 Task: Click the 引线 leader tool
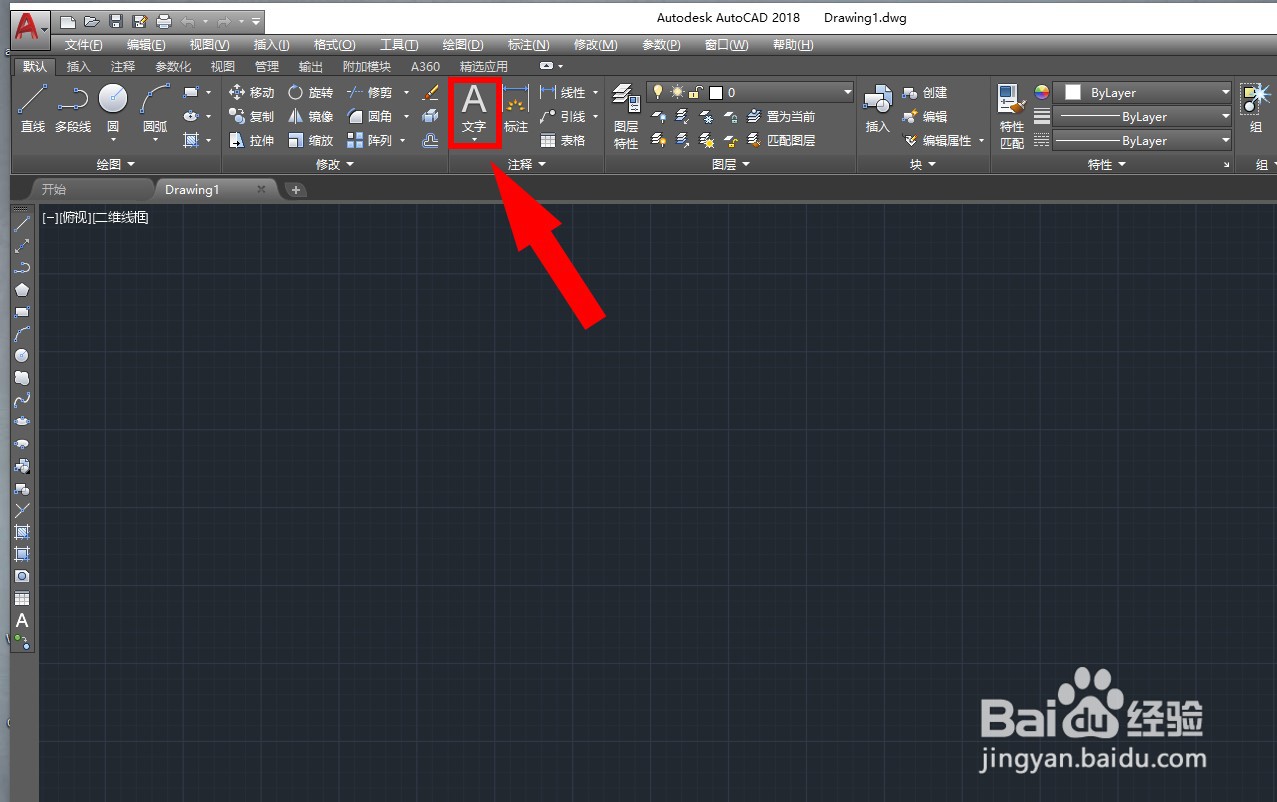point(563,116)
